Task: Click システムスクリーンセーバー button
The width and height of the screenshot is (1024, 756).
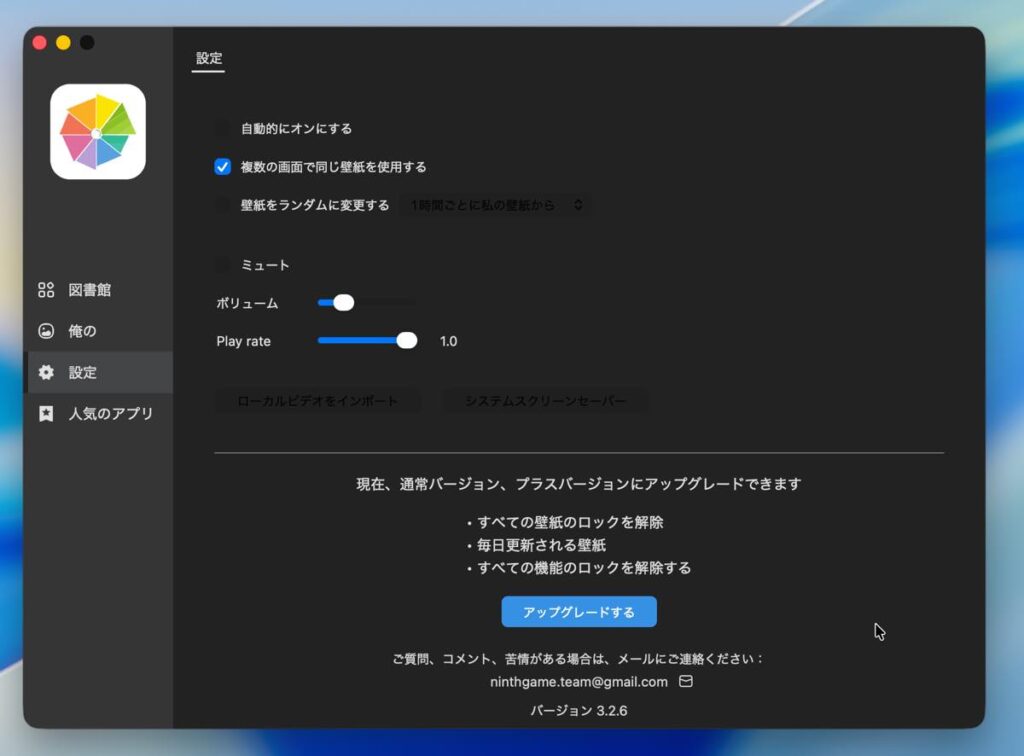Action: [x=546, y=401]
